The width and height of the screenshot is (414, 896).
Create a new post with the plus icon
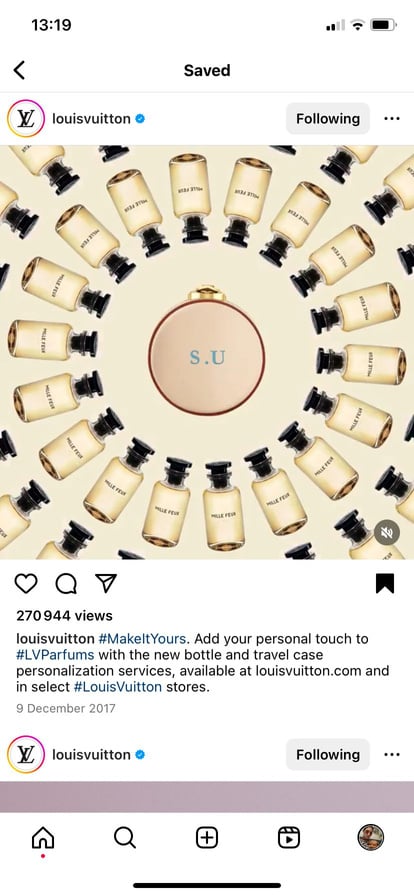[x=207, y=838]
